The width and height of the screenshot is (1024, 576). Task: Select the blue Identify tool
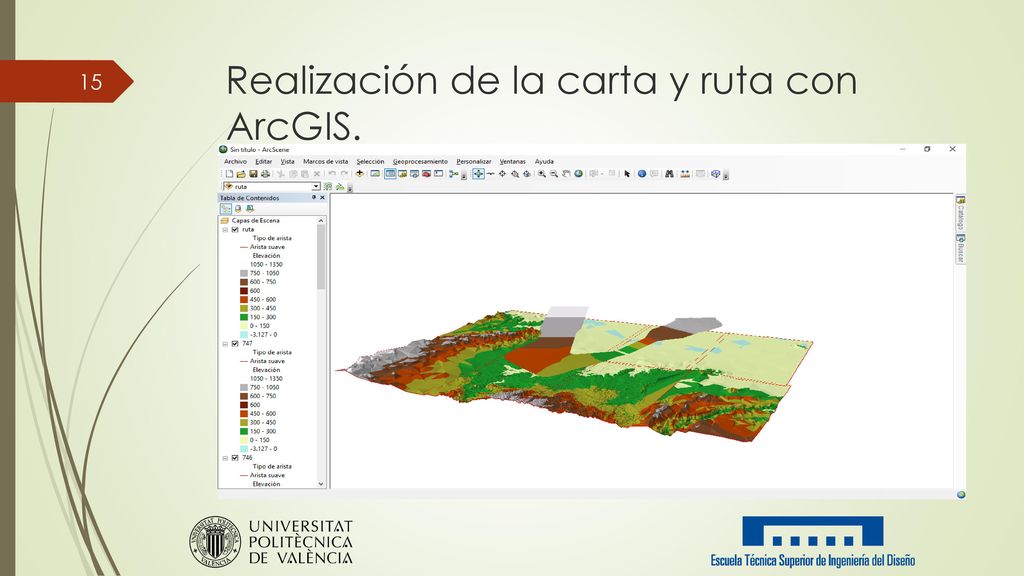tap(642, 174)
